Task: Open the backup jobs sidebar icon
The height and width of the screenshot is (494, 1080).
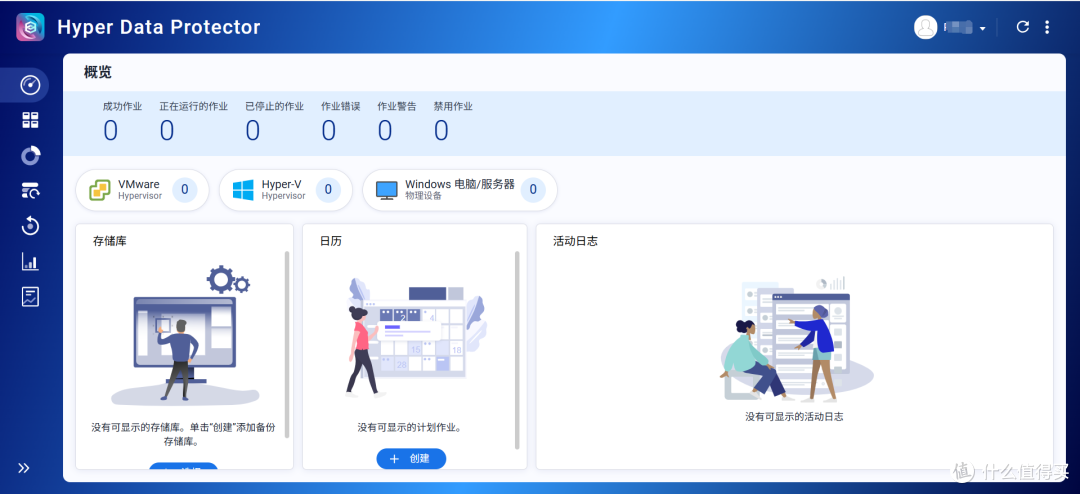Action: click(x=30, y=191)
